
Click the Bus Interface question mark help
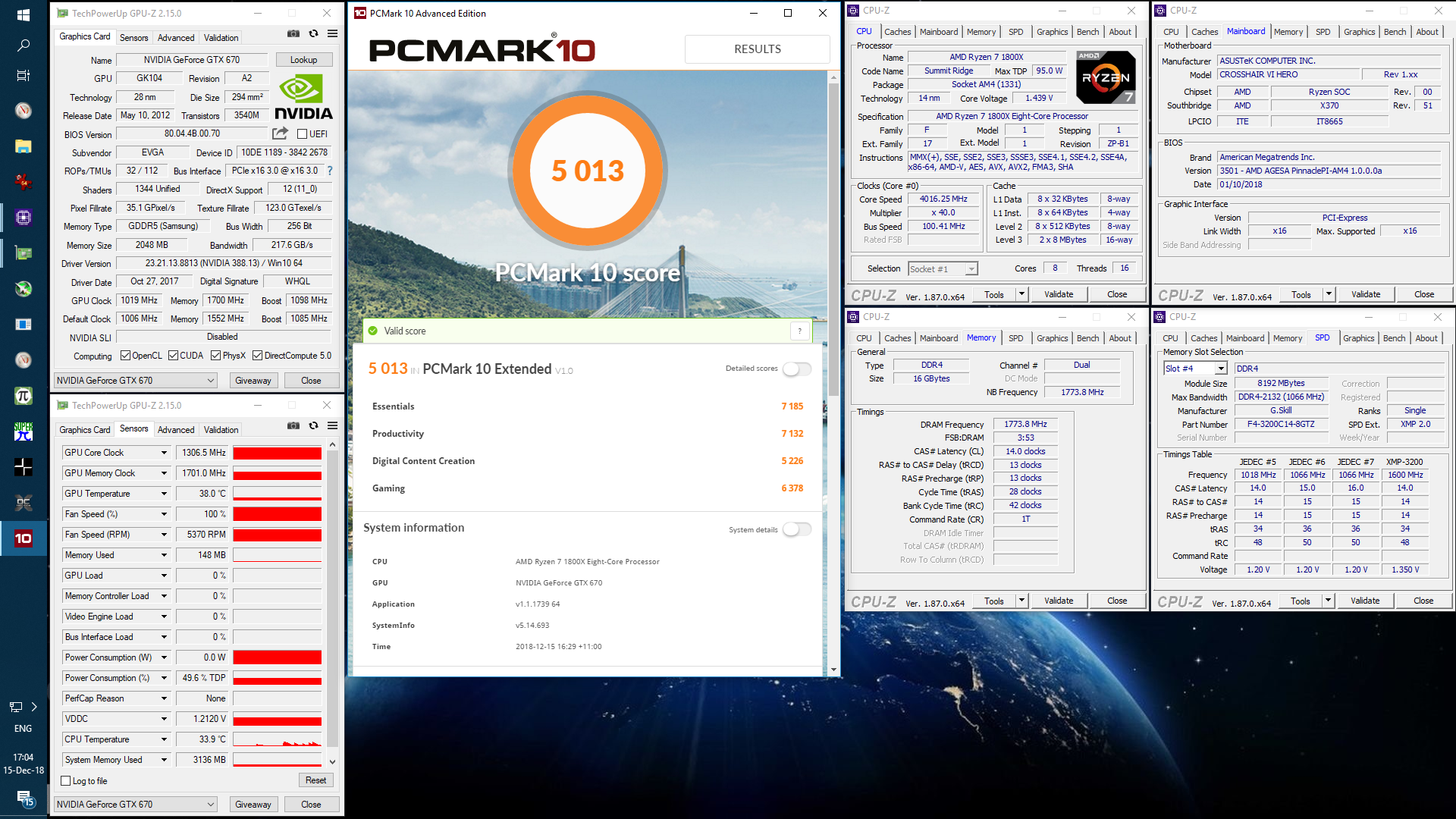coord(330,171)
